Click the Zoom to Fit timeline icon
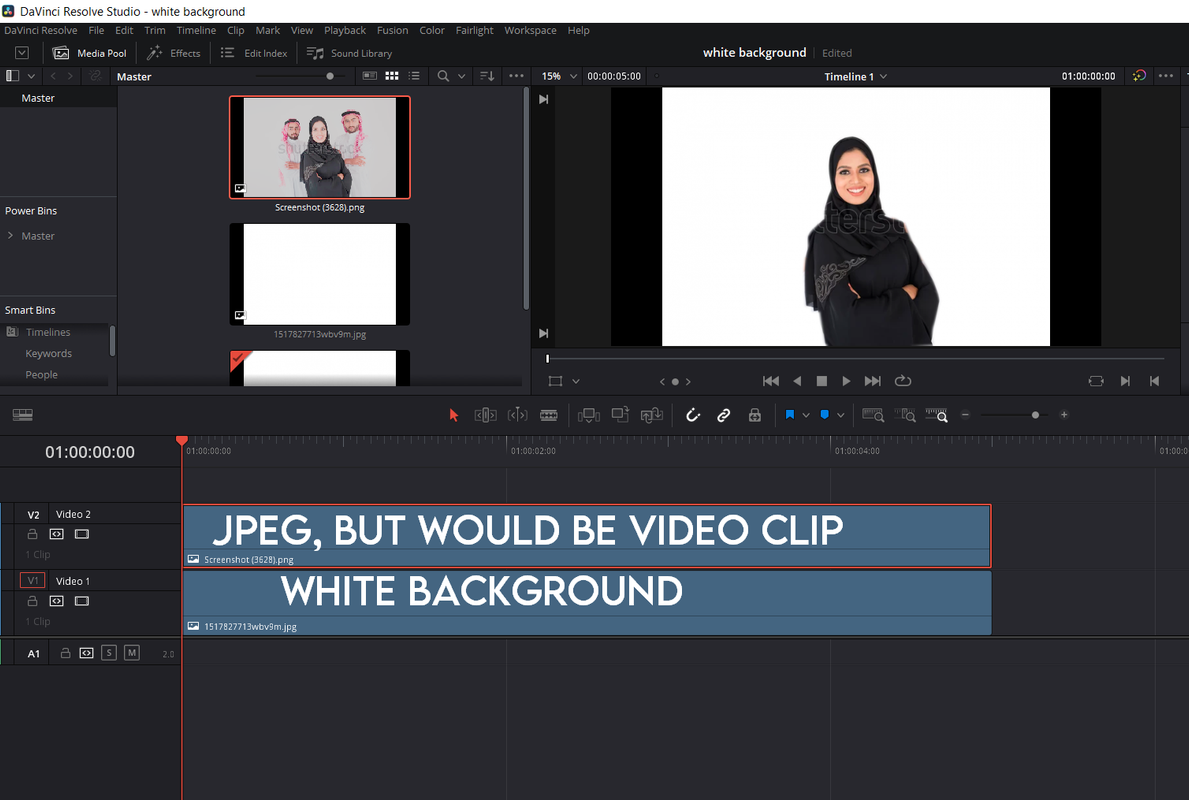Viewport: 1189px width, 800px height. [873, 415]
